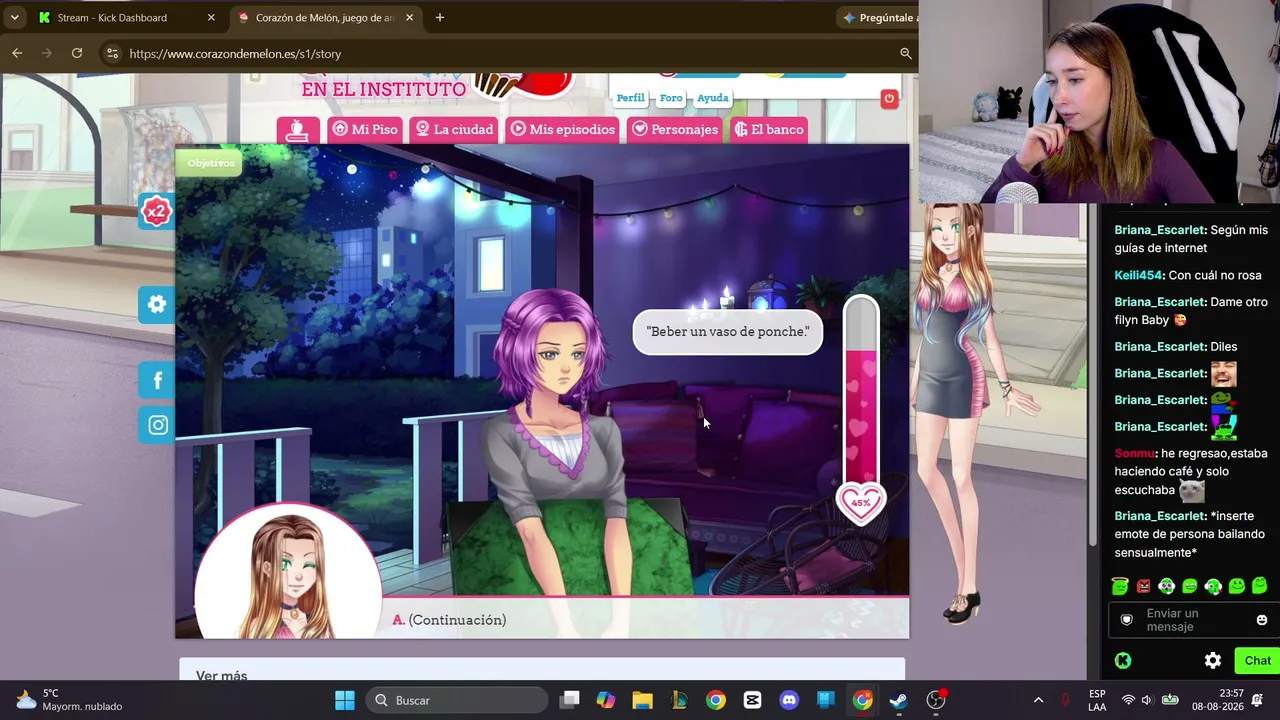Click the red power logout icon
The image size is (1280, 720).
[889, 98]
